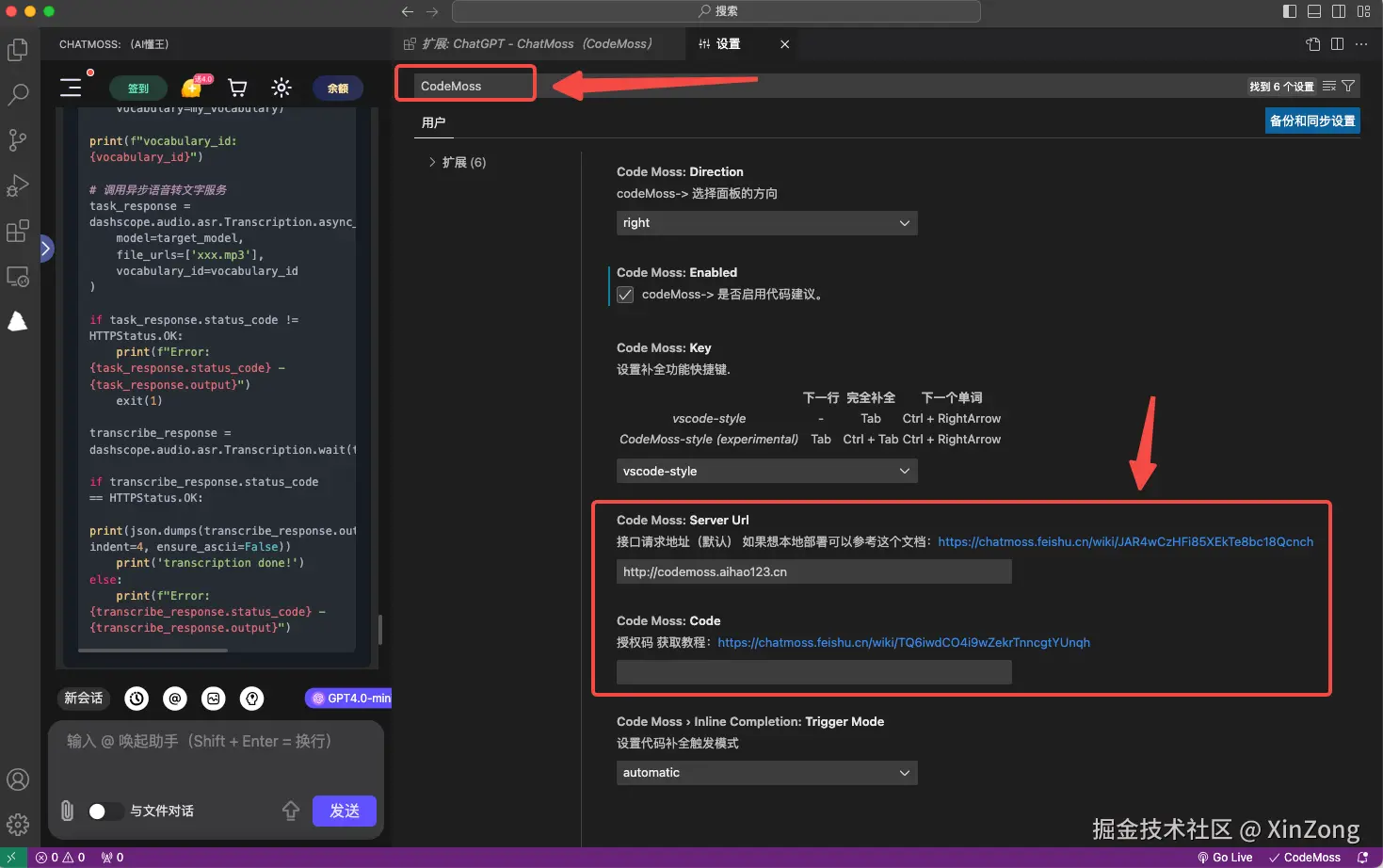
Task: Click the thinking head icon
Action: [251, 699]
